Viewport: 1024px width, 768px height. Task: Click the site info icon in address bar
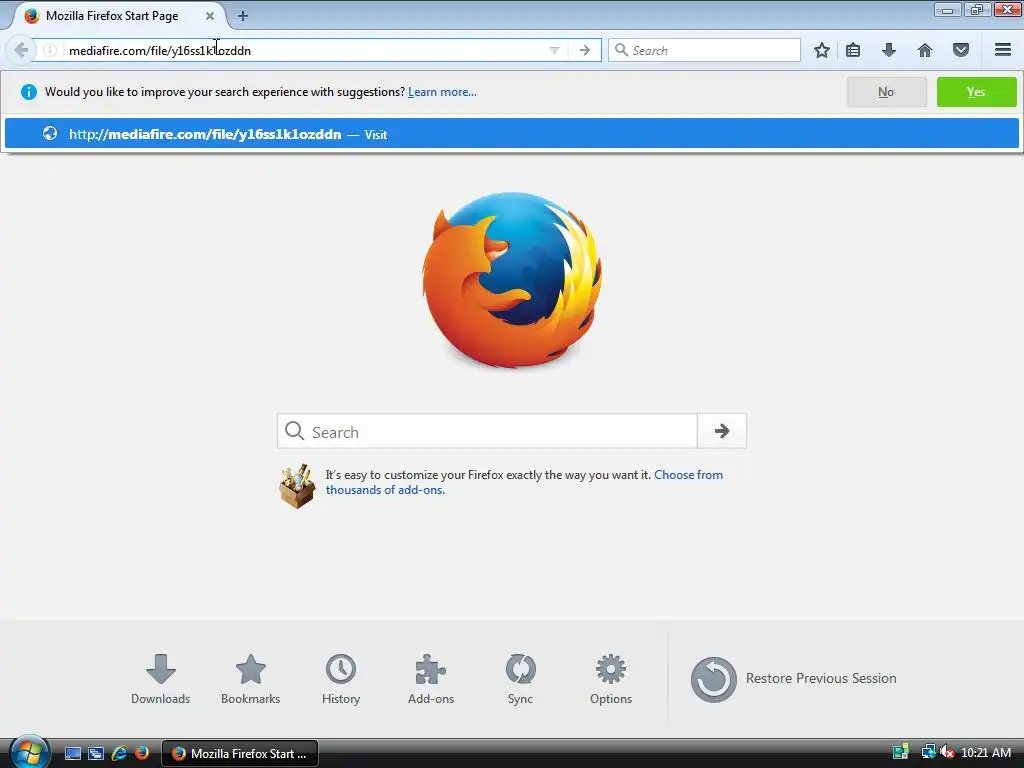point(50,50)
